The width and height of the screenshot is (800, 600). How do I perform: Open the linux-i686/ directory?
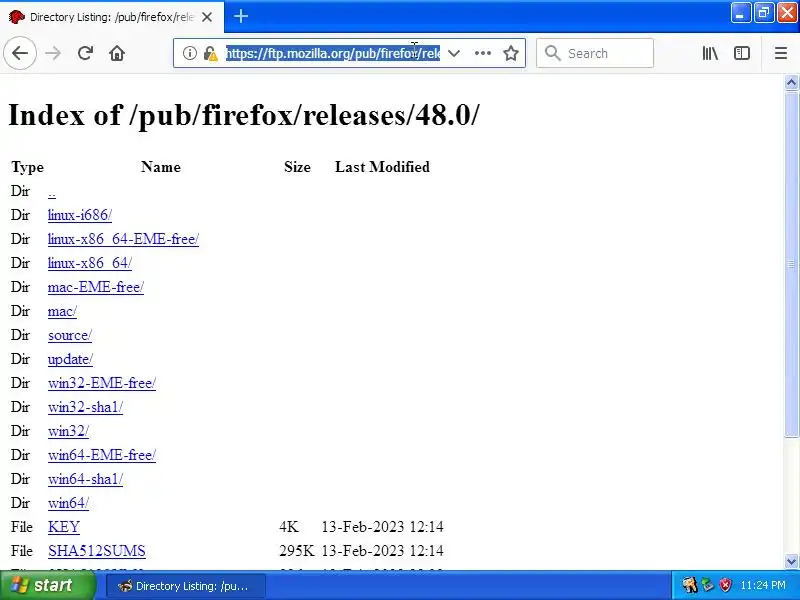point(80,215)
